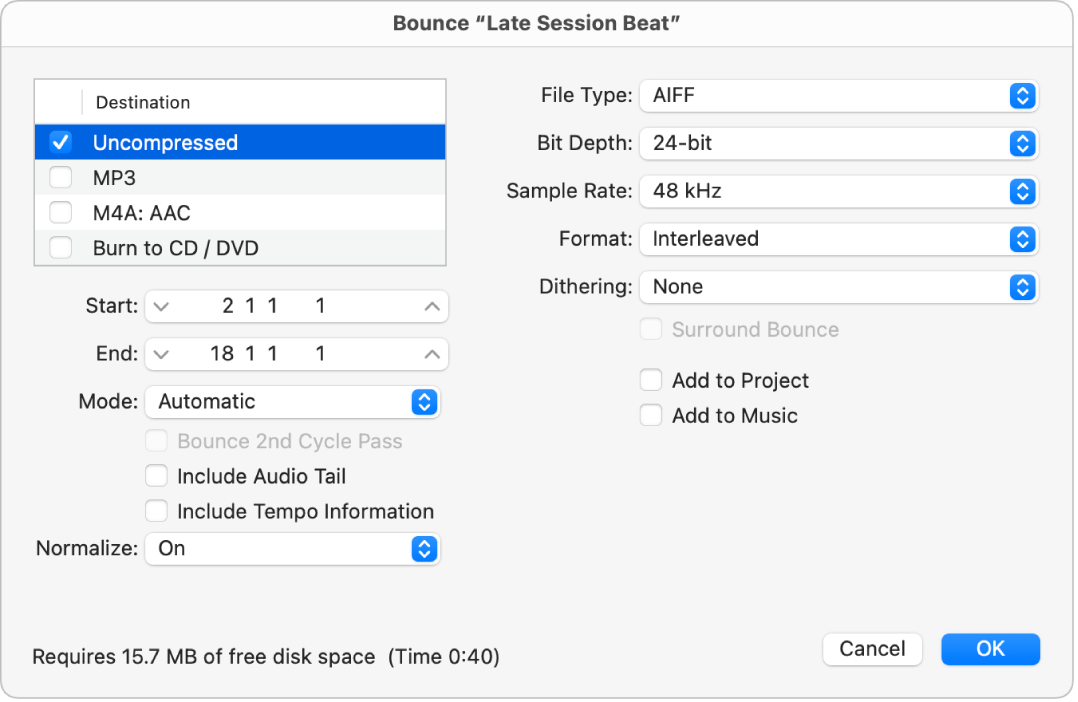Open the Dithering dropdown

pos(839,287)
